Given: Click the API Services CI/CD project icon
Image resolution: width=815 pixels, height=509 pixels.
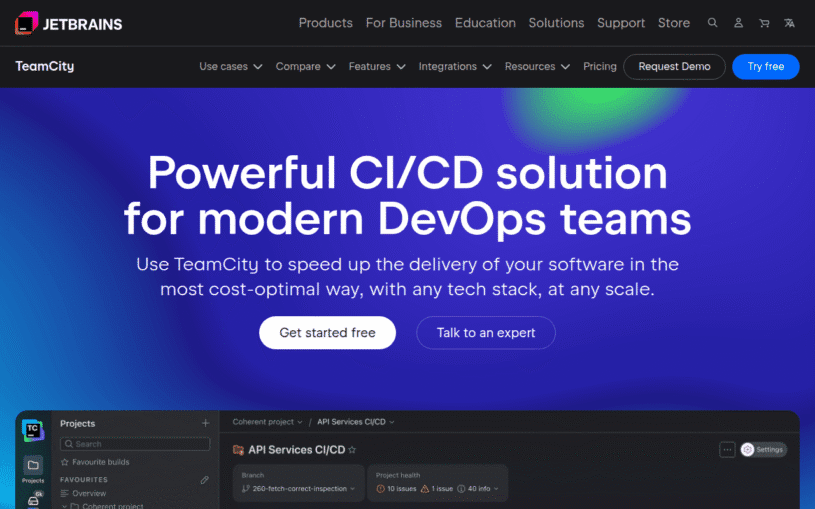Looking at the screenshot, I should 239,450.
